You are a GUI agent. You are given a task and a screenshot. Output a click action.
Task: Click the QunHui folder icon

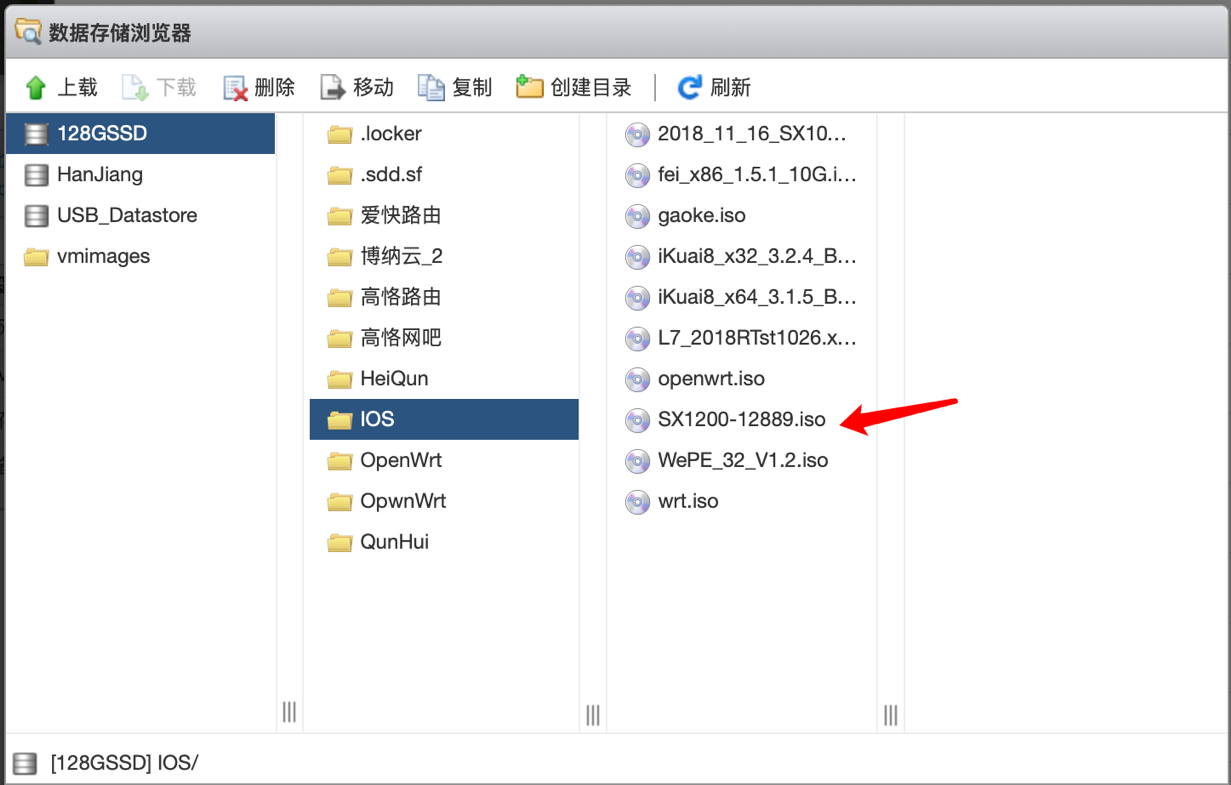(x=340, y=543)
